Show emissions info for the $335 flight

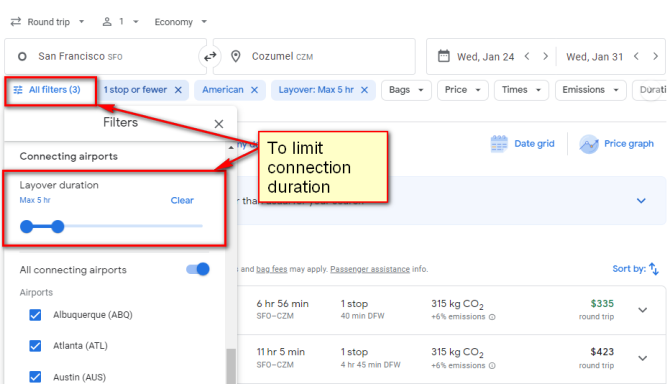click(492, 317)
